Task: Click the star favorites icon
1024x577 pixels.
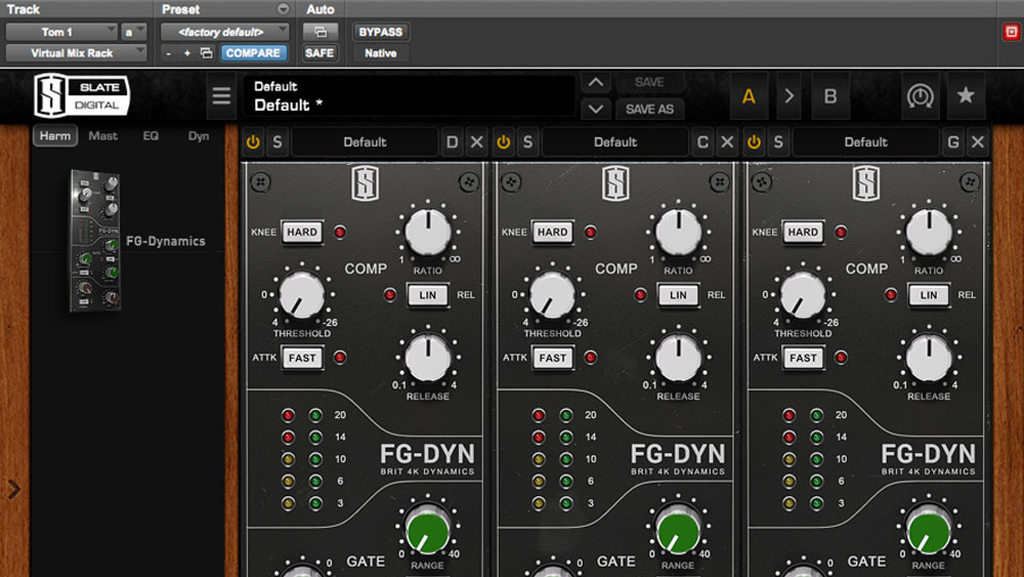Action: click(x=965, y=96)
